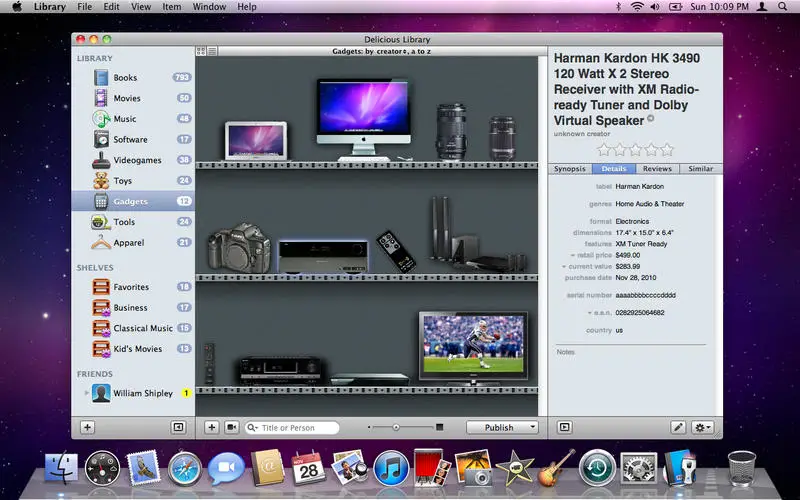
Task: Open Spotlight search in menu bar
Action: [782, 7]
